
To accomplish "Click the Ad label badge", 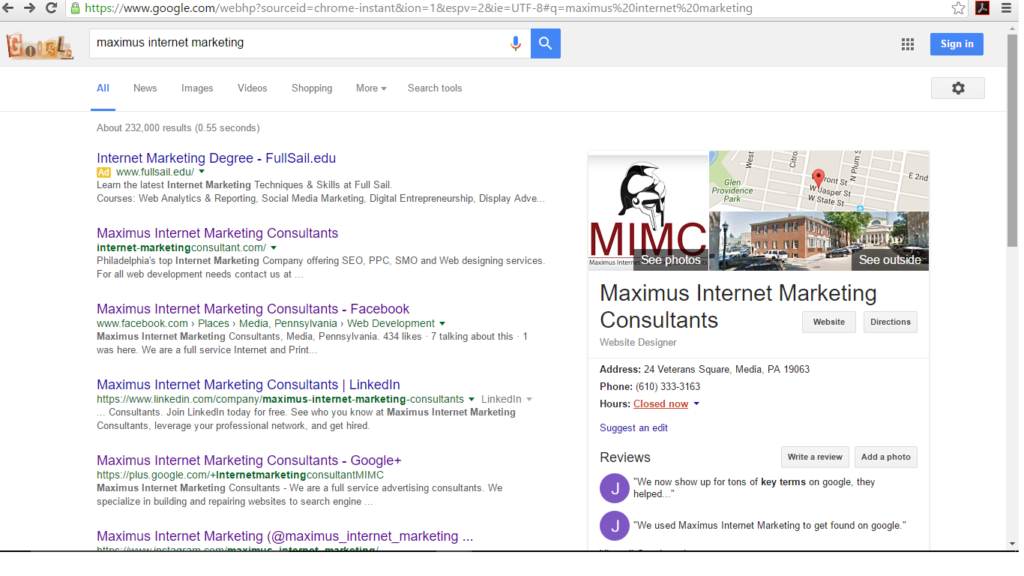I will [x=104, y=172].
